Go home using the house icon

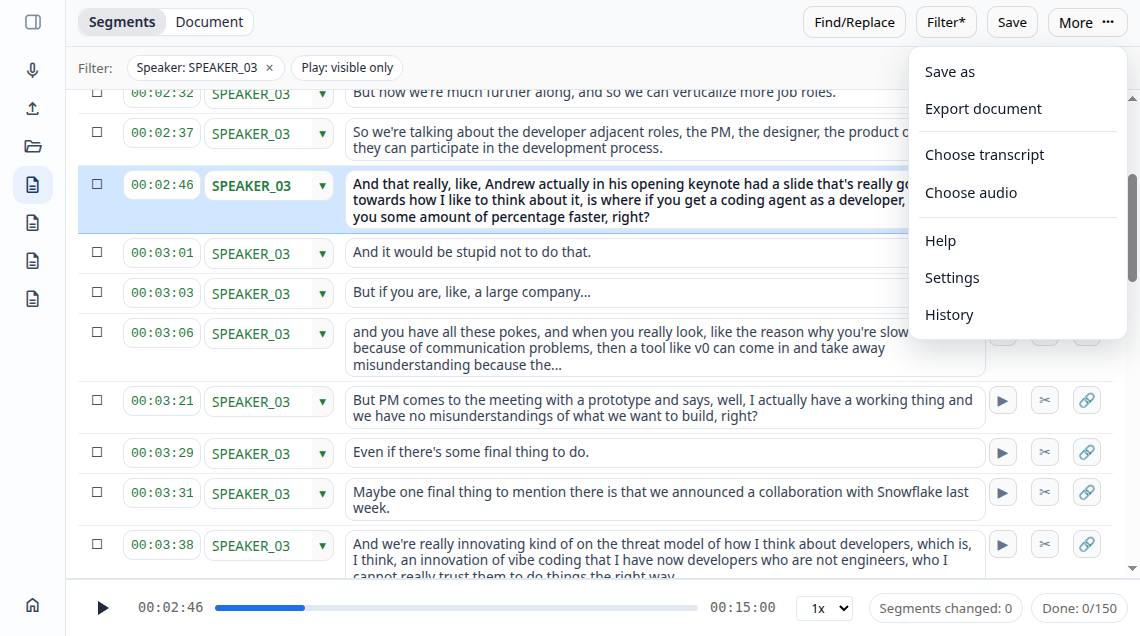point(32,605)
